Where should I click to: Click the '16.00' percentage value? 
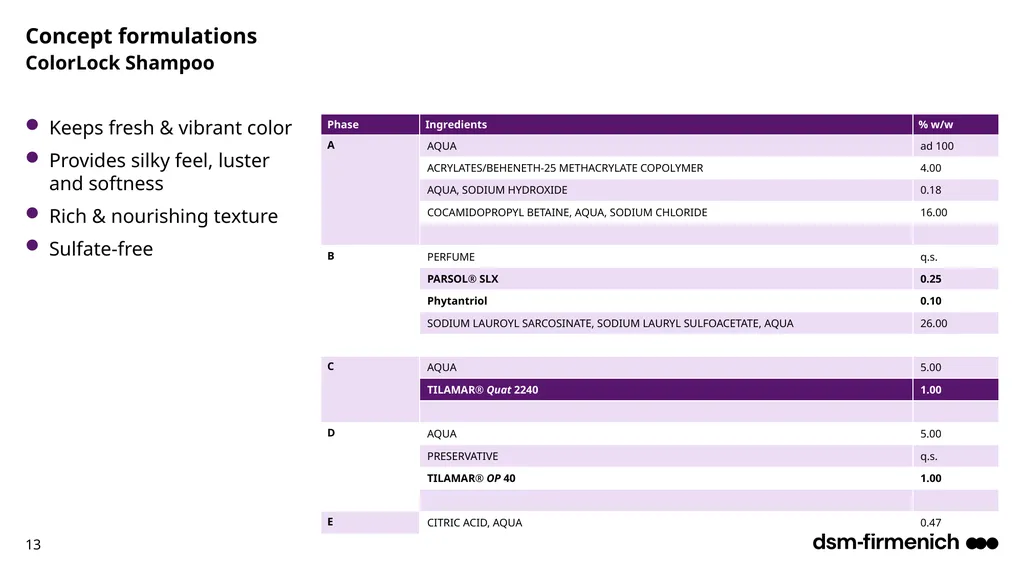pos(934,212)
